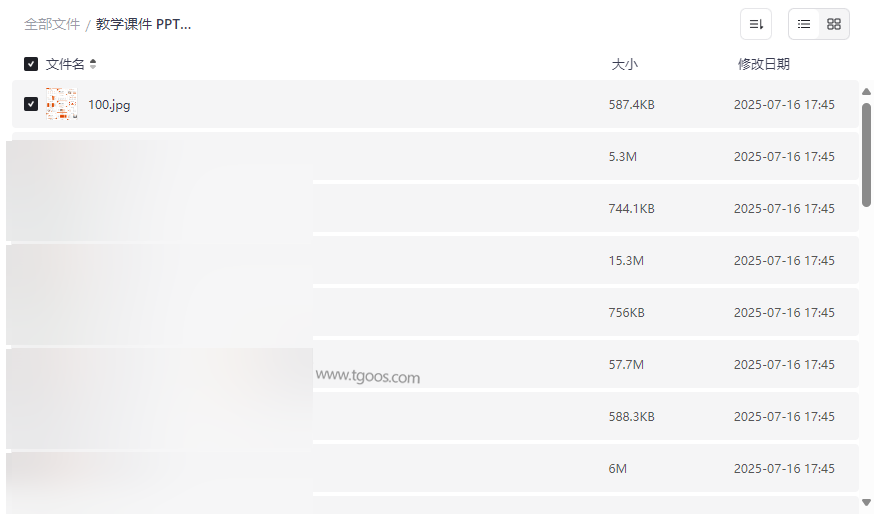Select the file row sized 744.1KB
This screenshot has width=874, height=514.
tap(631, 209)
